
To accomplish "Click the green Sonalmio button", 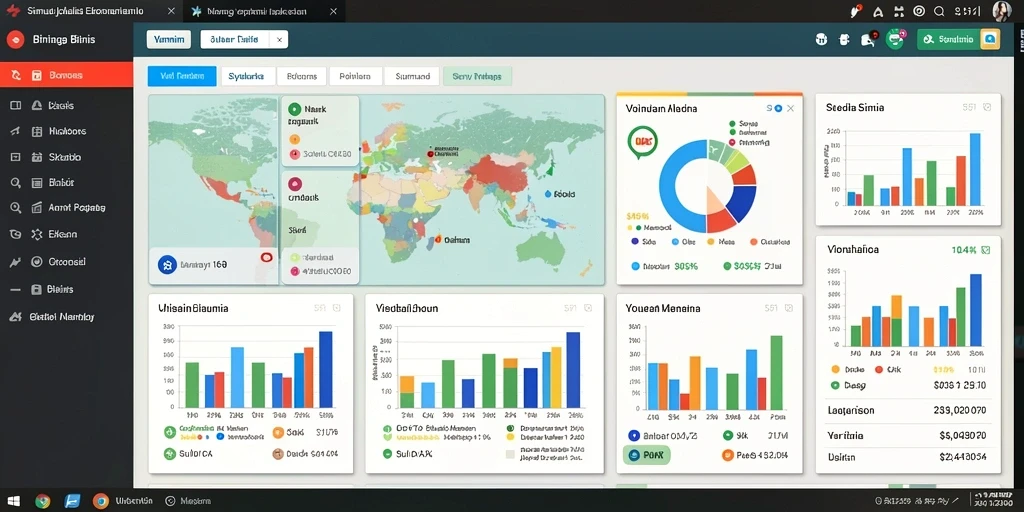I will point(949,39).
